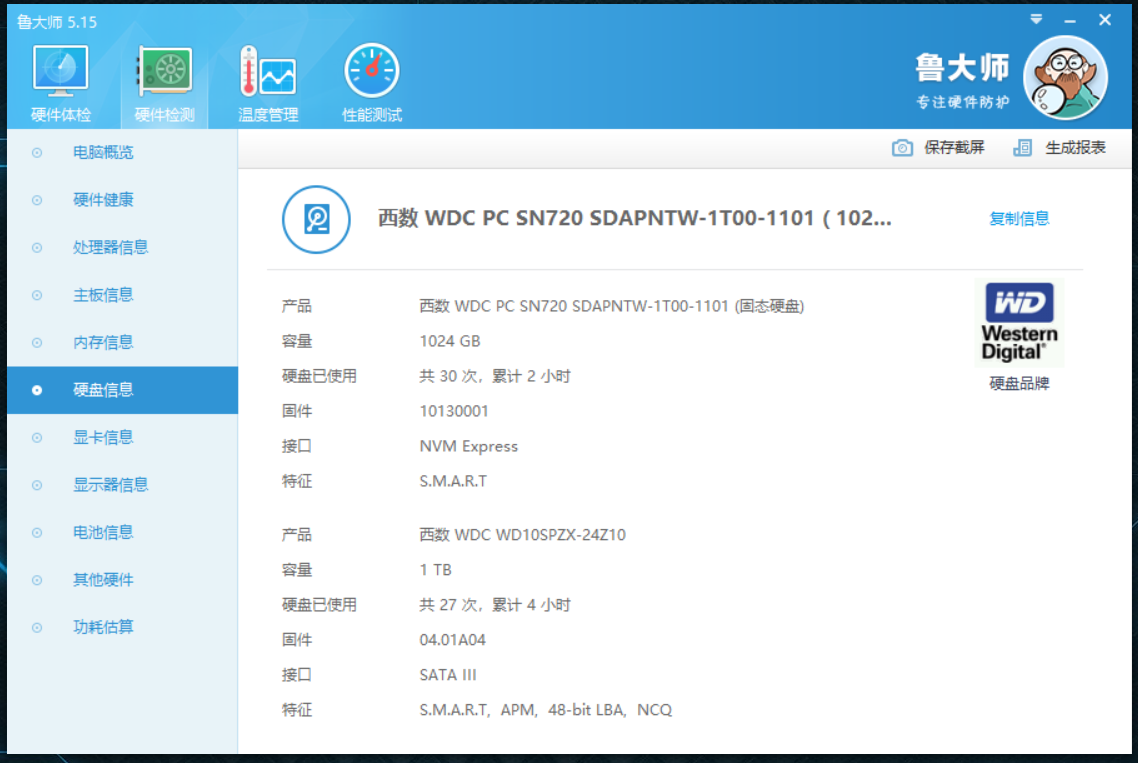Viewport: 1138px width, 763px height.
Task: Click the 专注硬件防护 slogan text
Action: (x=962, y=102)
